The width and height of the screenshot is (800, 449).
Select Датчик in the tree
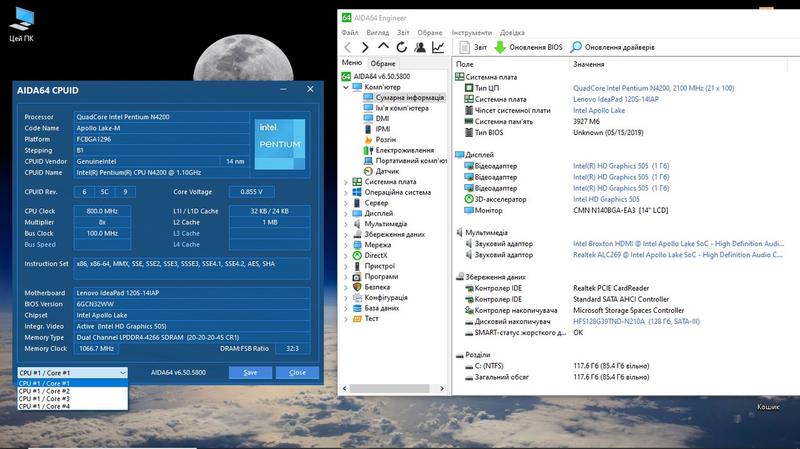[386, 171]
